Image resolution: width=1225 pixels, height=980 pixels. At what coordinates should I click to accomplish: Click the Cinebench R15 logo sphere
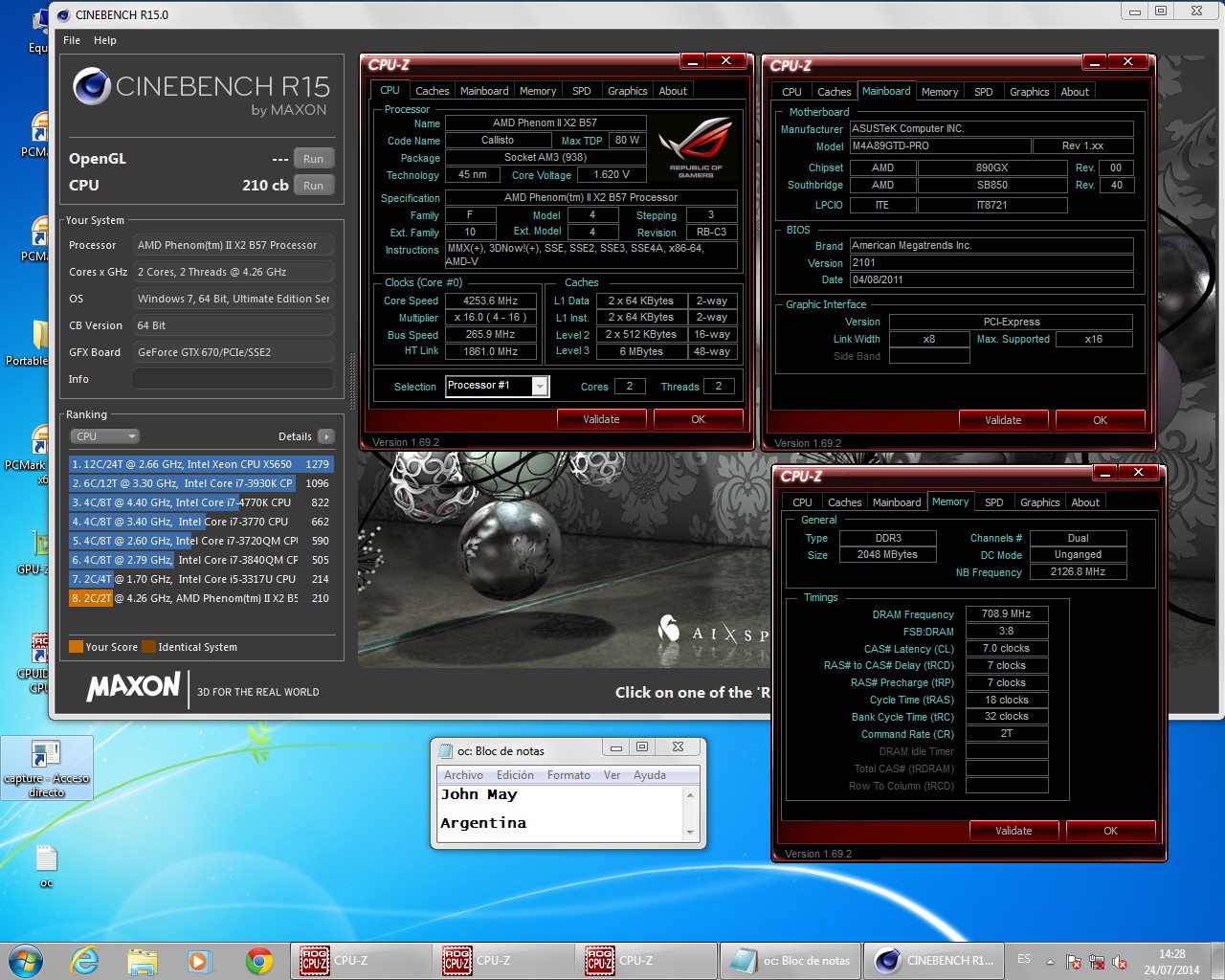coord(92,87)
